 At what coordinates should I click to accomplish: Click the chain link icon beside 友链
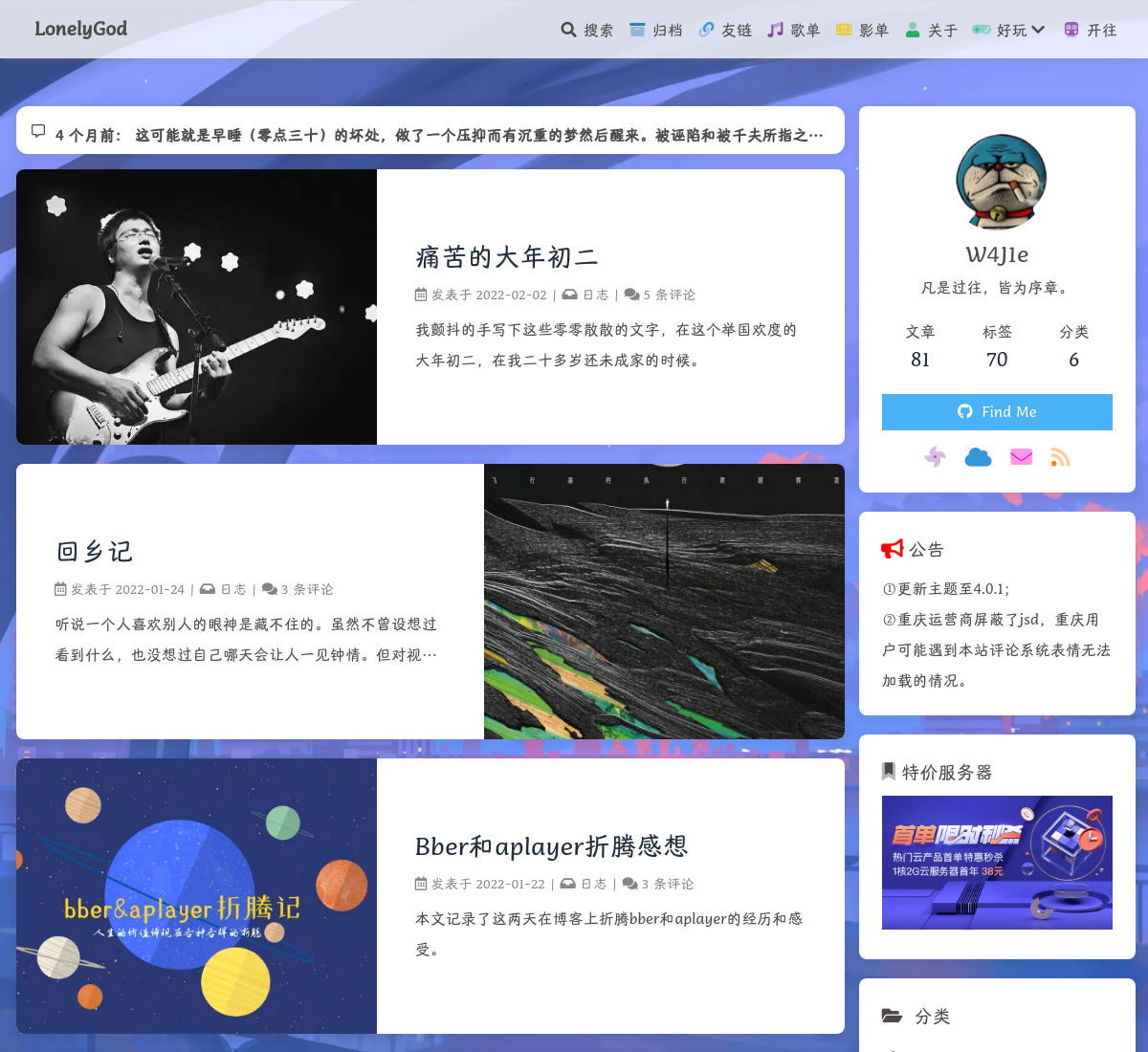pos(706,30)
